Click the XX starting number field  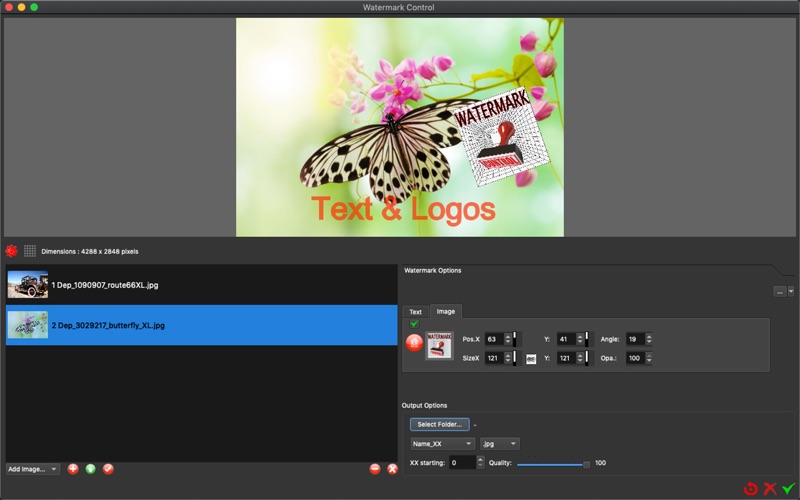(x=463, y=463)
